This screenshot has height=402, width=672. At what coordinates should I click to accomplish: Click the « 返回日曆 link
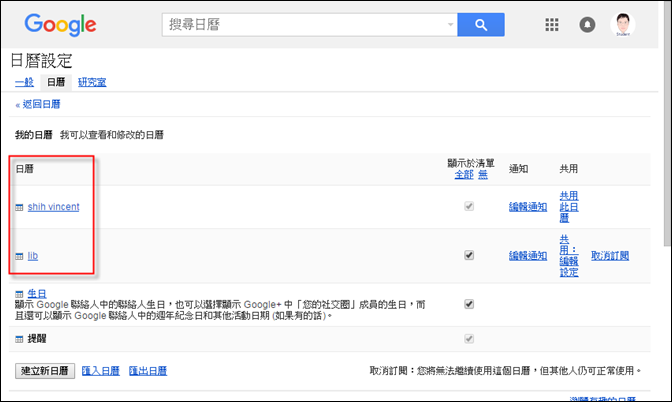38,104
